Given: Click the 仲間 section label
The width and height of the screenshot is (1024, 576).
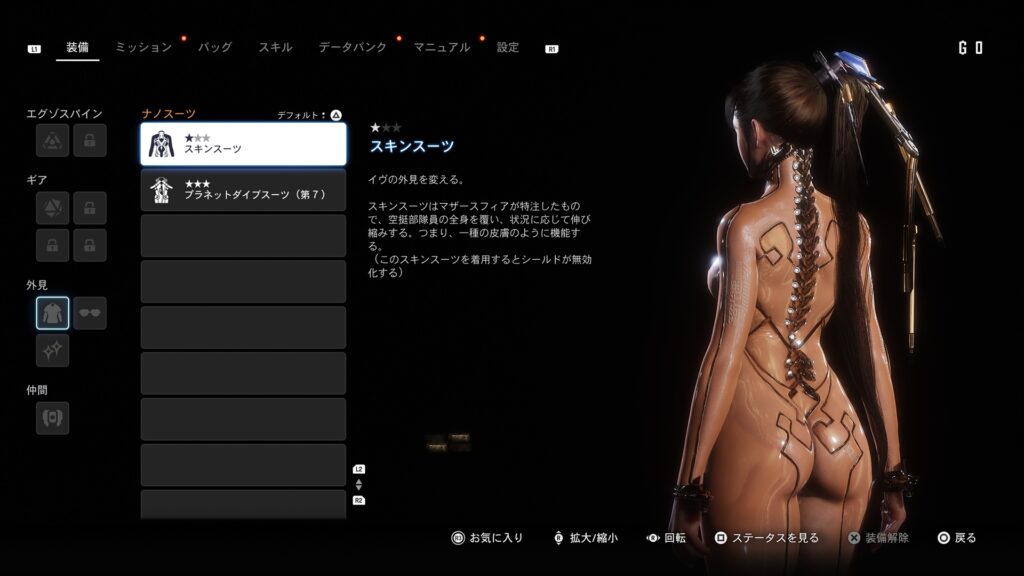Looking at the screenshot, I should coord(37,390).
